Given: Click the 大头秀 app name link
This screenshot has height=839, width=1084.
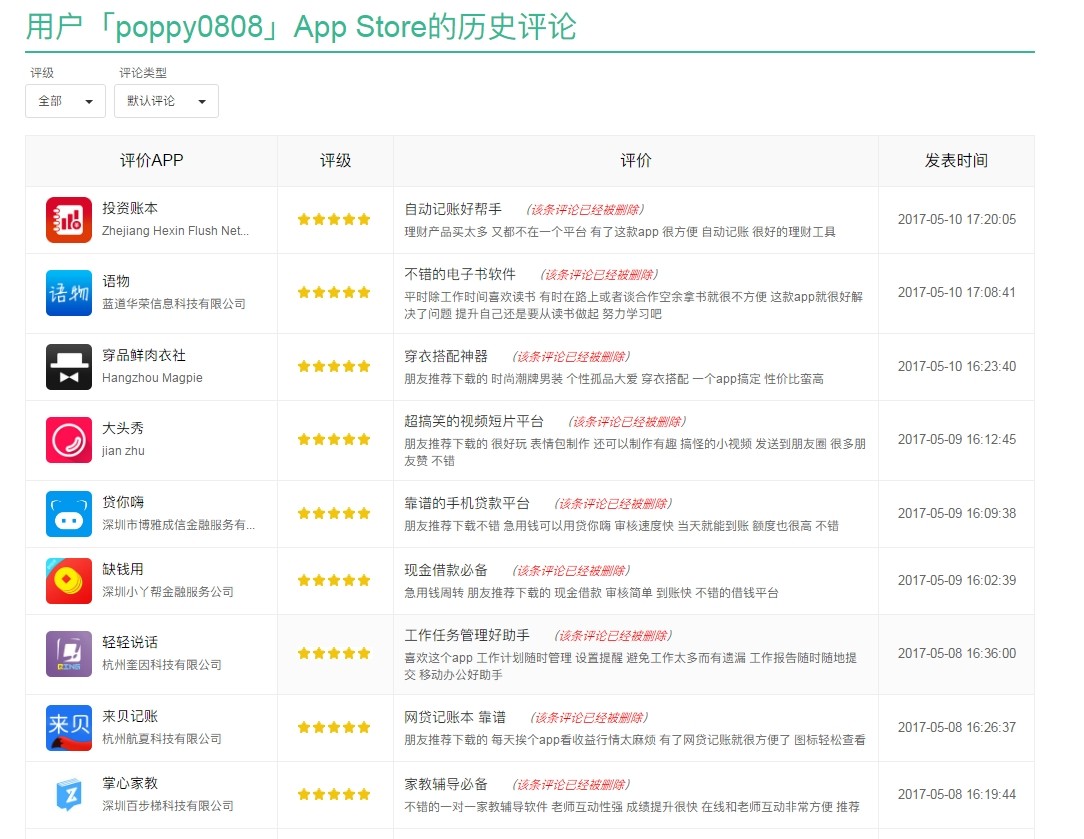Looking at the screenshot, I should 123,428.
